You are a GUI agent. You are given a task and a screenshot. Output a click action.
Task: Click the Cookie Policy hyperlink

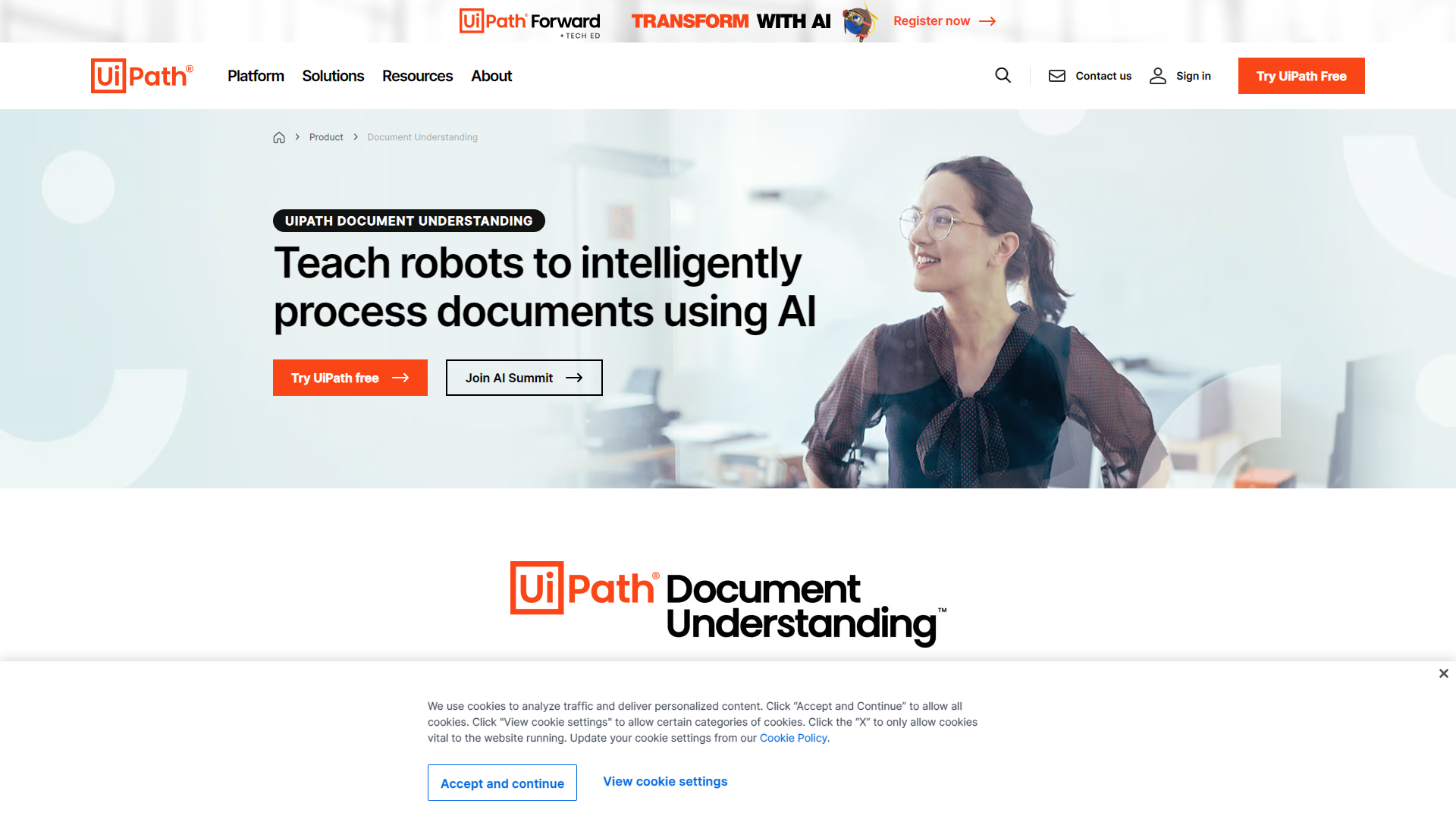[793, 738]
